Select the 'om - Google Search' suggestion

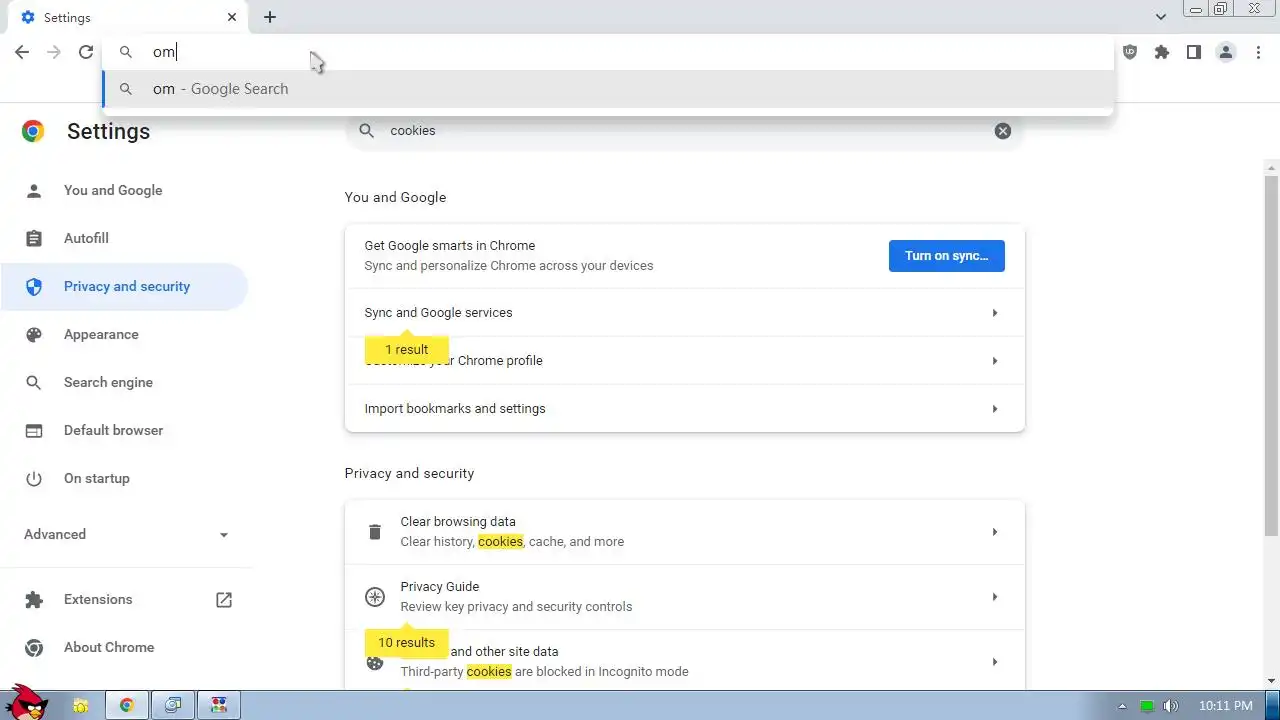coord(220,89)
